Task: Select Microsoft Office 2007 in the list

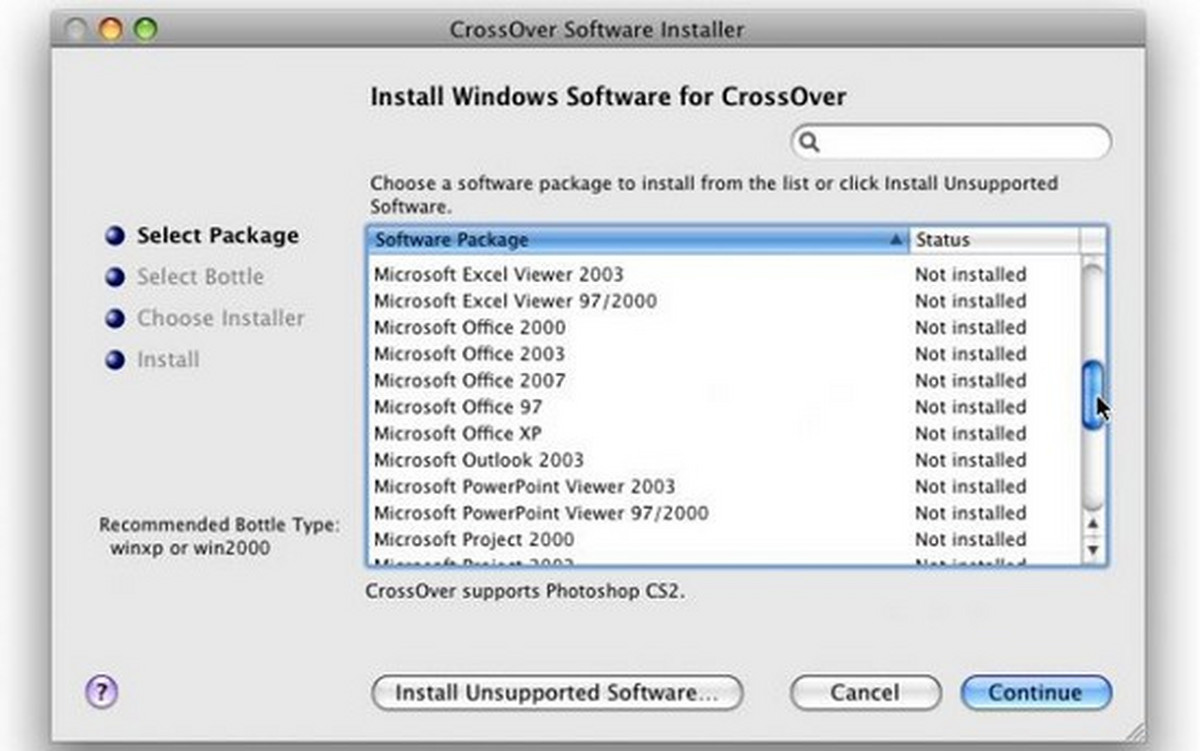Action: pyautogui.click(x=470, y=381)
